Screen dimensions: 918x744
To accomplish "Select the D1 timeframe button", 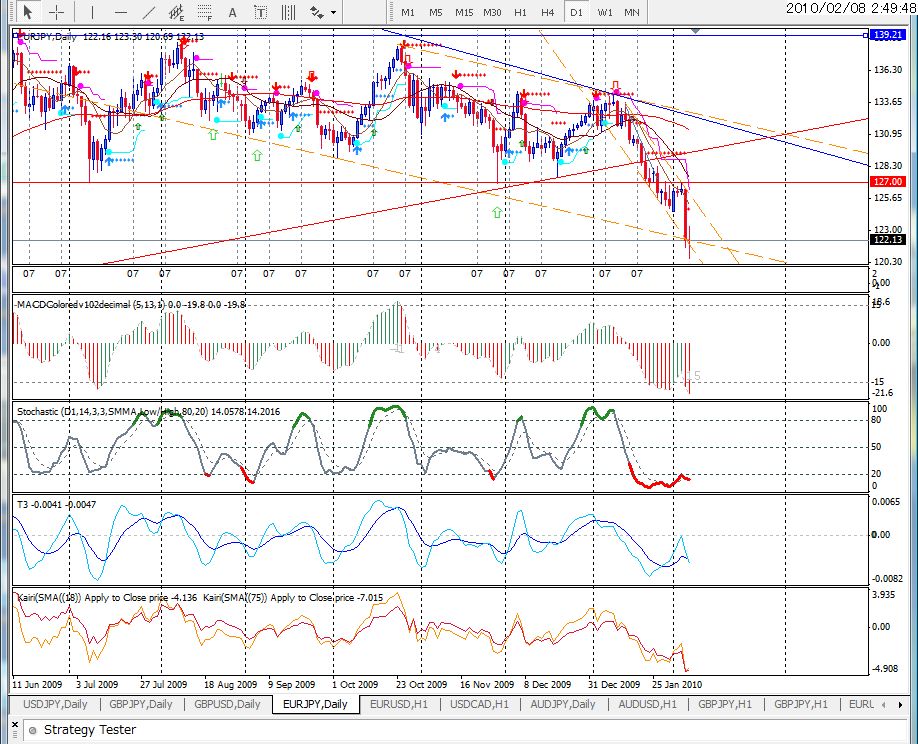I will [576, 12].
